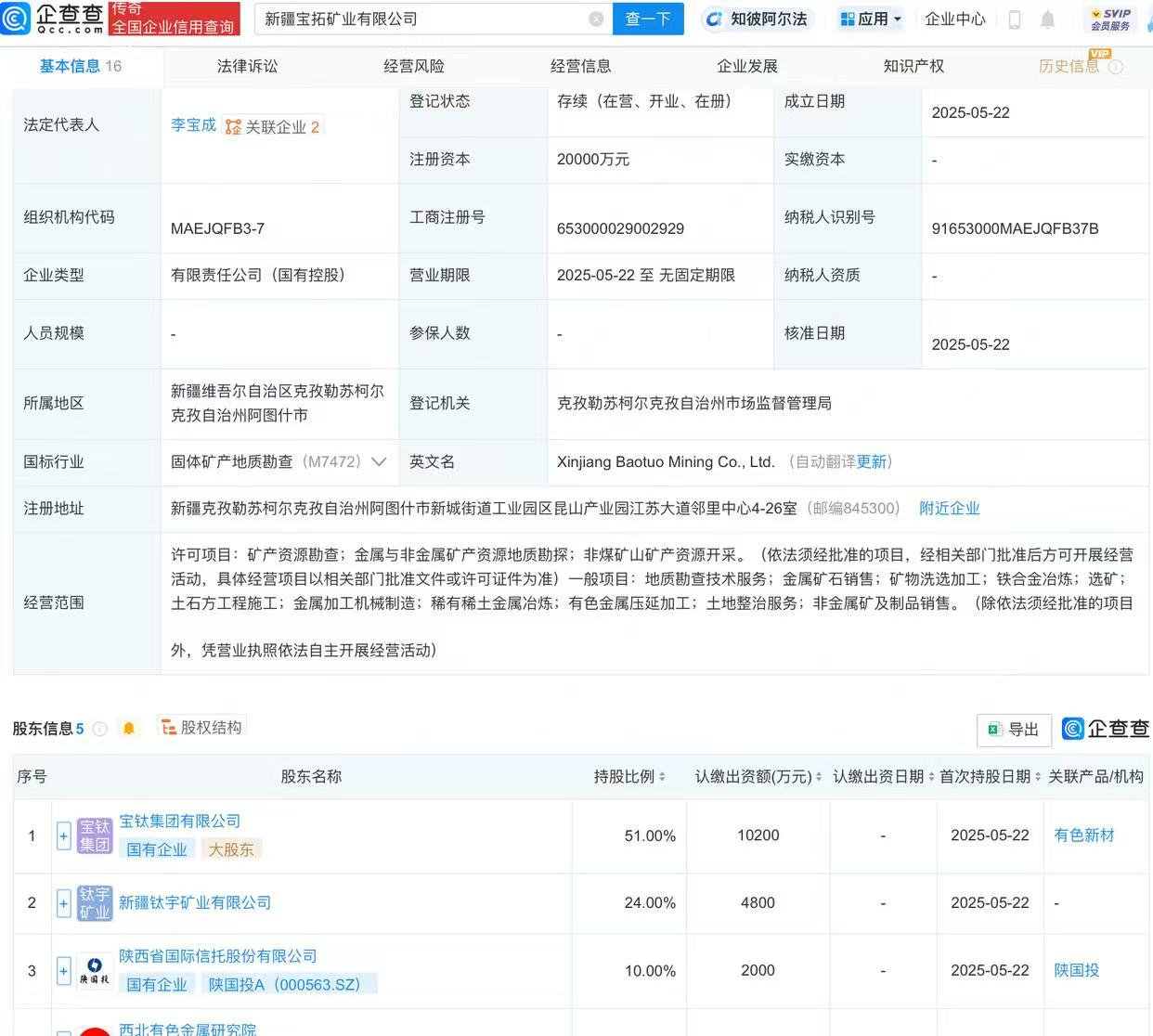Open 知彼阿尔法 AI assistant
The height and width of the screenshot is (1036, 1153).
(757, 19)
